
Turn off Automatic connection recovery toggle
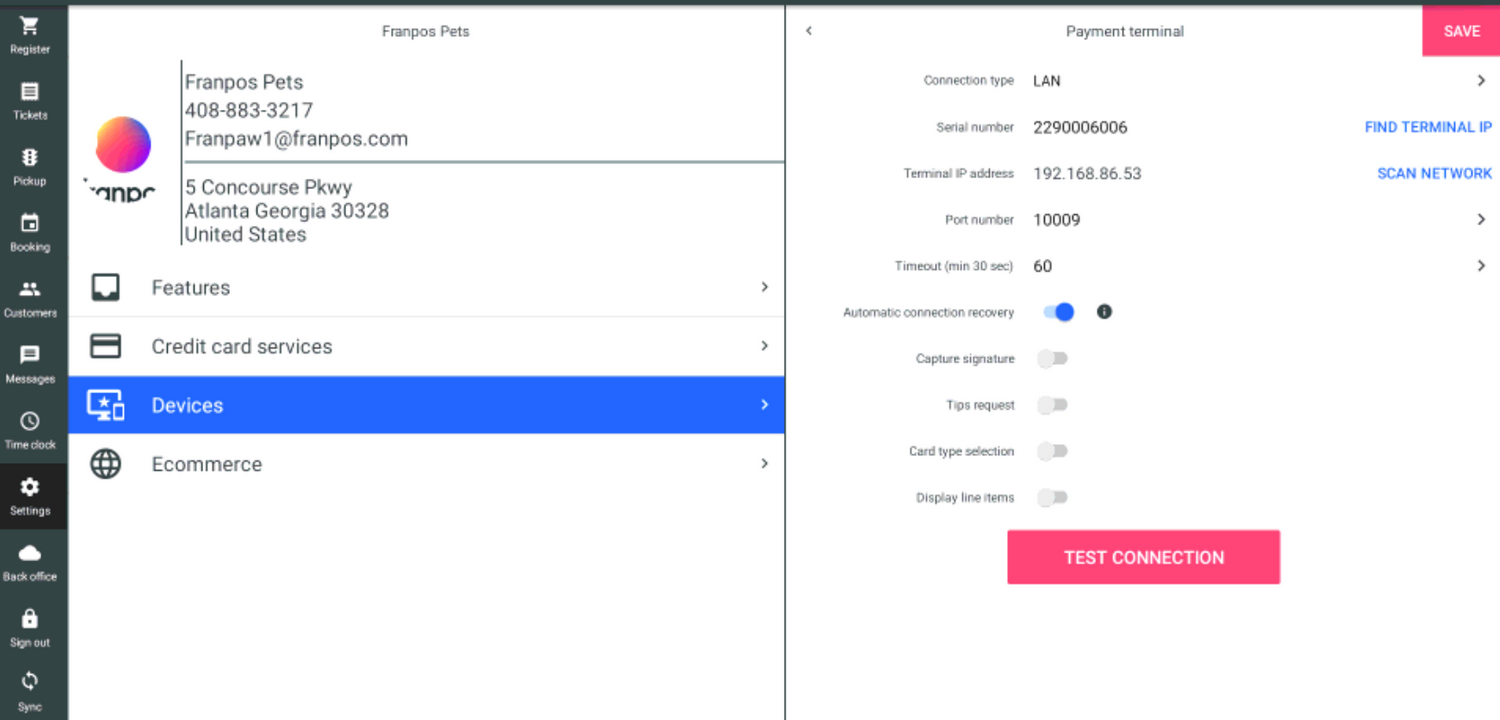[1058, 312]
